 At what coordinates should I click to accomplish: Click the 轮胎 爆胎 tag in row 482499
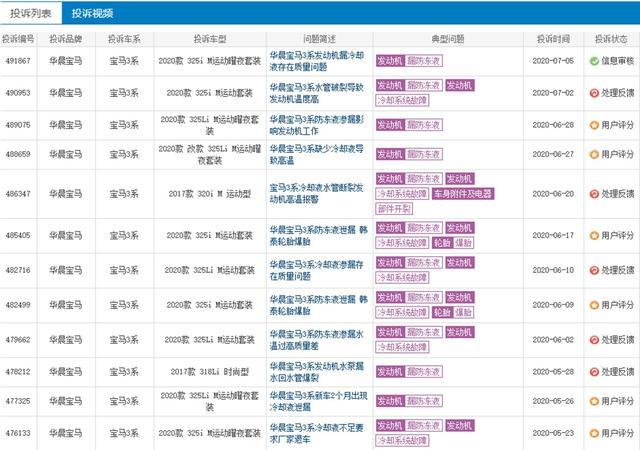(453, 312)
